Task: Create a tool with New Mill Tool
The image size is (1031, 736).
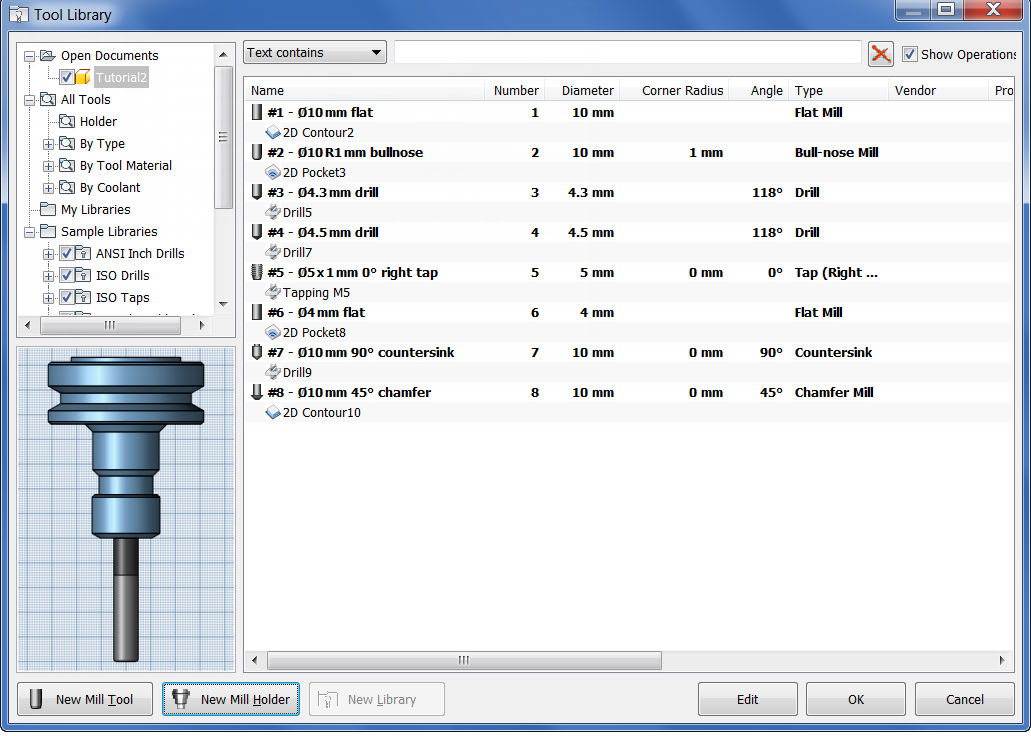Action: click(x=85, y=699)
